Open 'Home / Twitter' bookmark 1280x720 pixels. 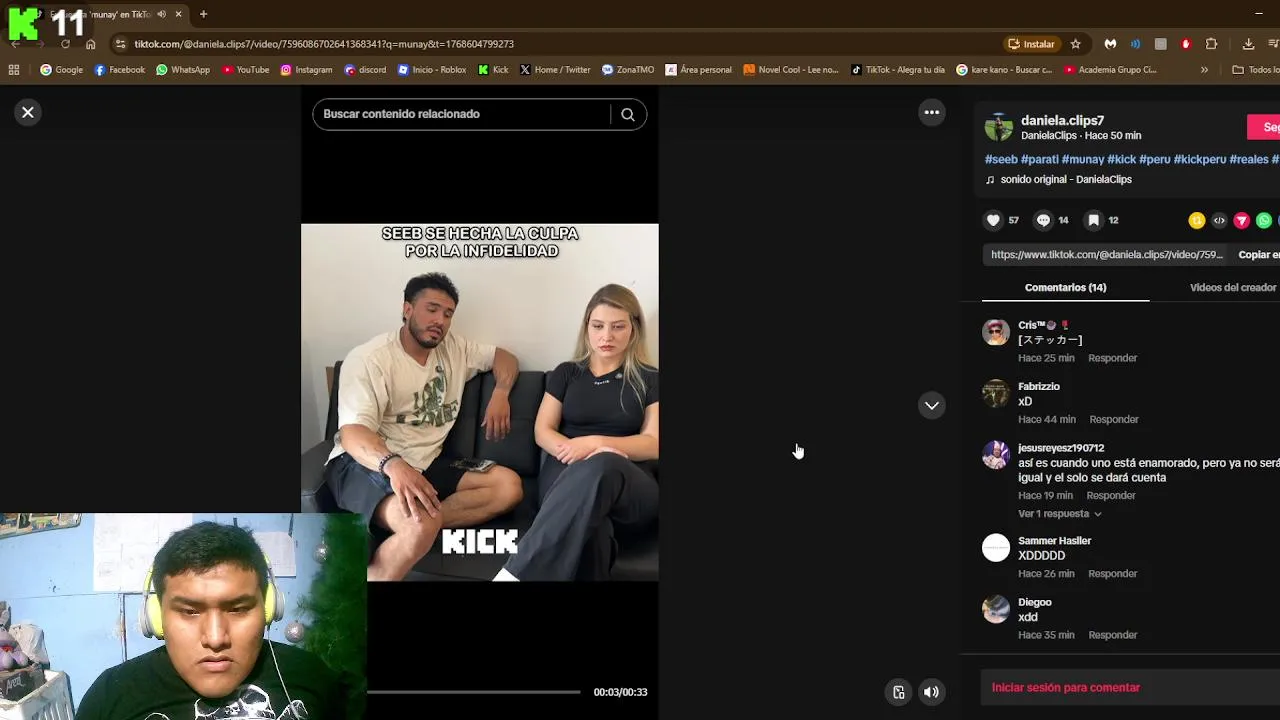point(555,70)
